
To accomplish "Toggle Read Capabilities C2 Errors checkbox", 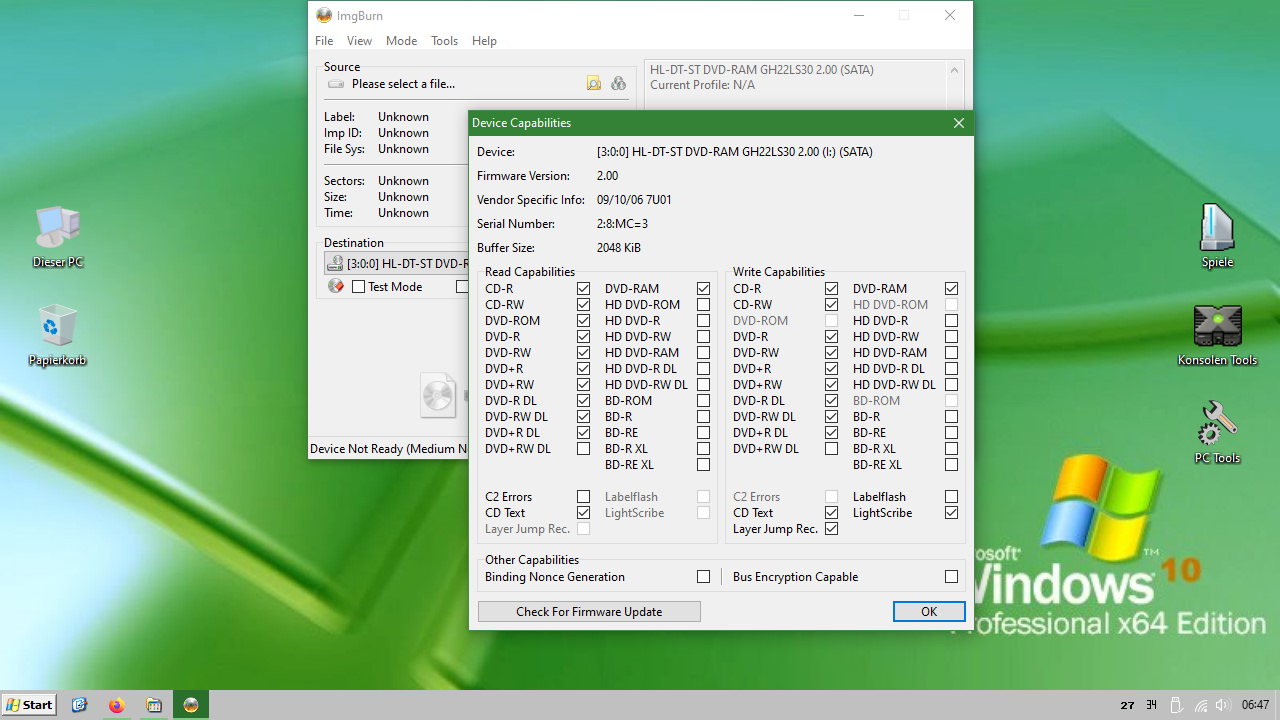I will (x=583, y=497).
